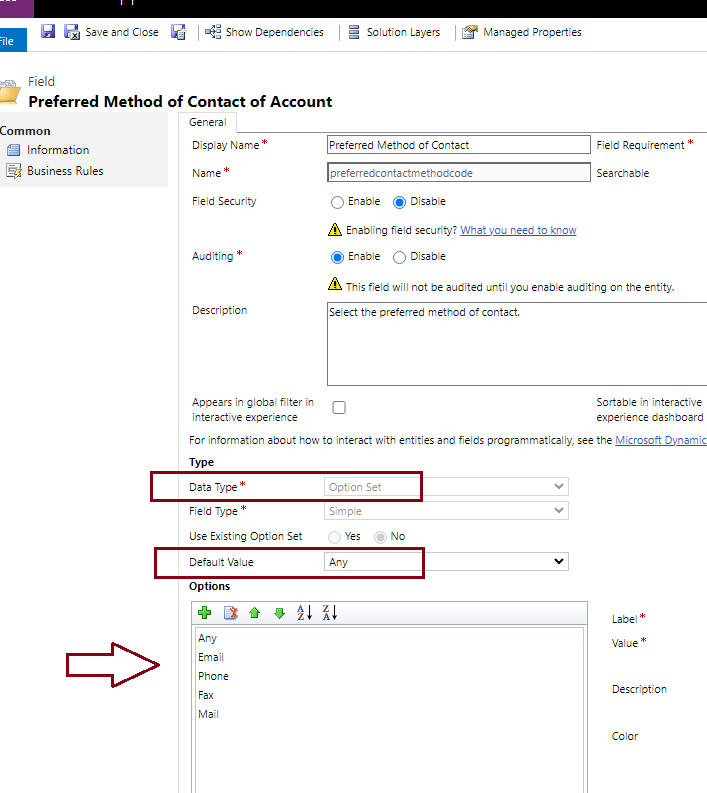Image resolution: width=707 pixels, height=793 pixels.
Task: Enable Field Security radio button
Action: tap(337, 202)
